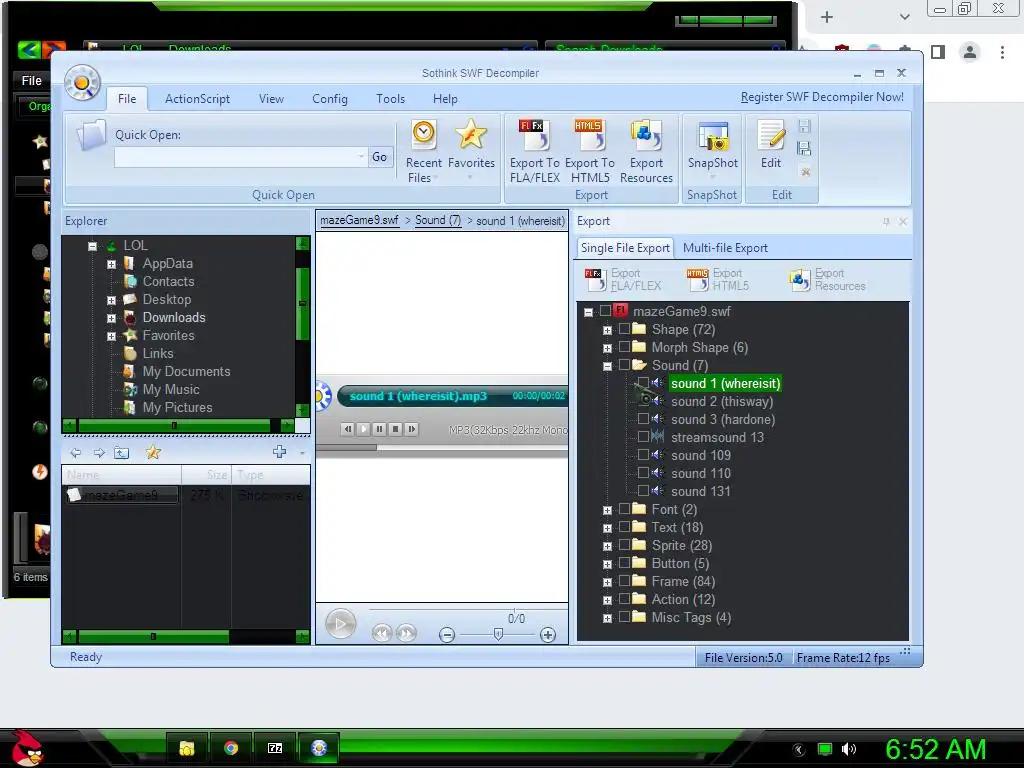Click Export HTML5 in Export panel
The image size is (1024, 768).
[x=717, y=280]
